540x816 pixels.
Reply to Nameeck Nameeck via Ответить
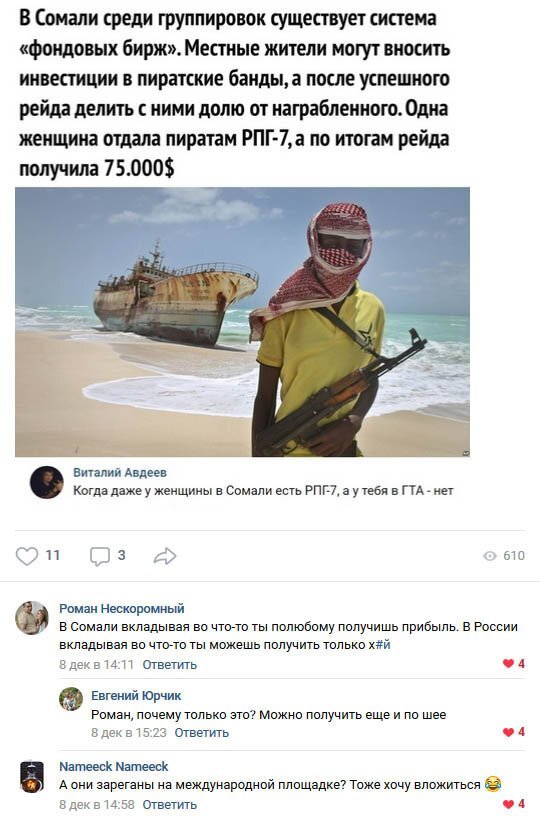click(x=170, y=805)
